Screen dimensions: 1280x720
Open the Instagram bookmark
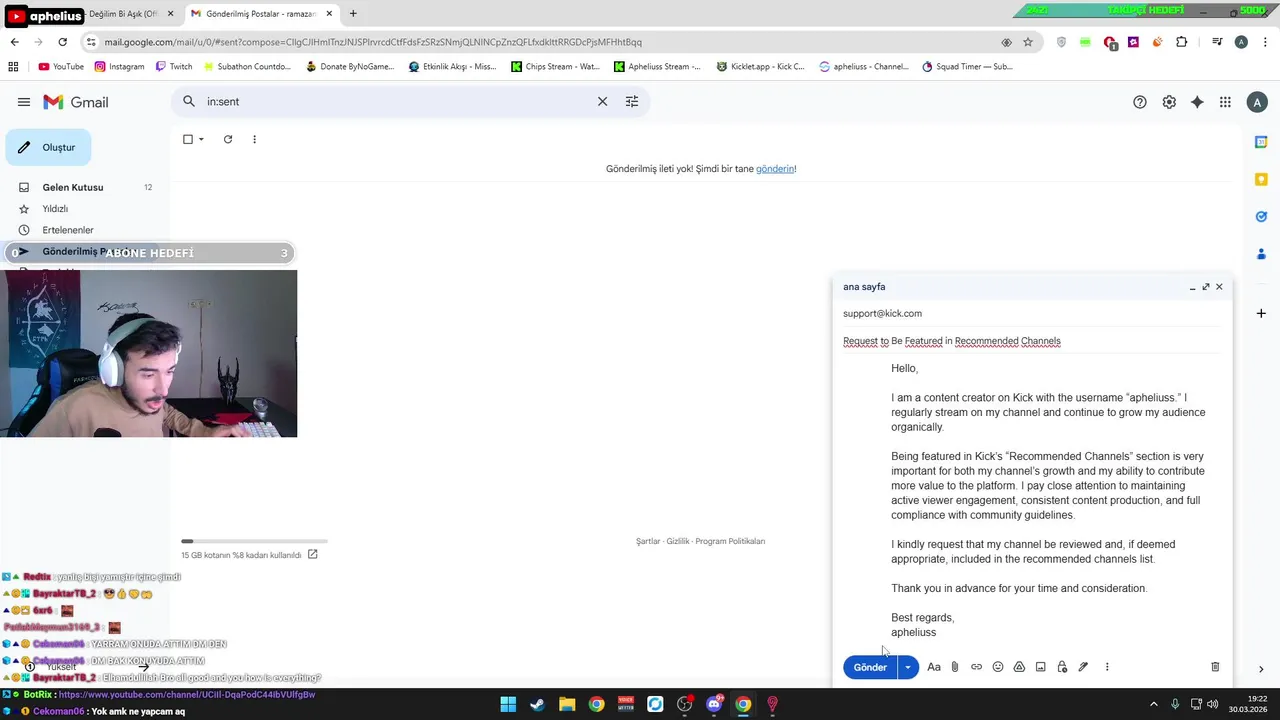[x=120, y=67]
